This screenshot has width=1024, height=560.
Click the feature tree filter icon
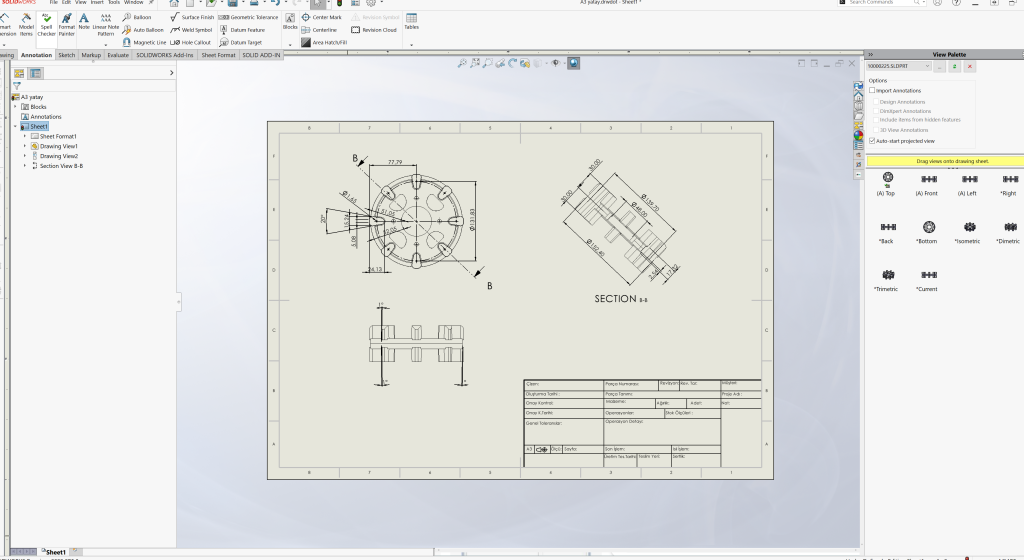point(17,86)
